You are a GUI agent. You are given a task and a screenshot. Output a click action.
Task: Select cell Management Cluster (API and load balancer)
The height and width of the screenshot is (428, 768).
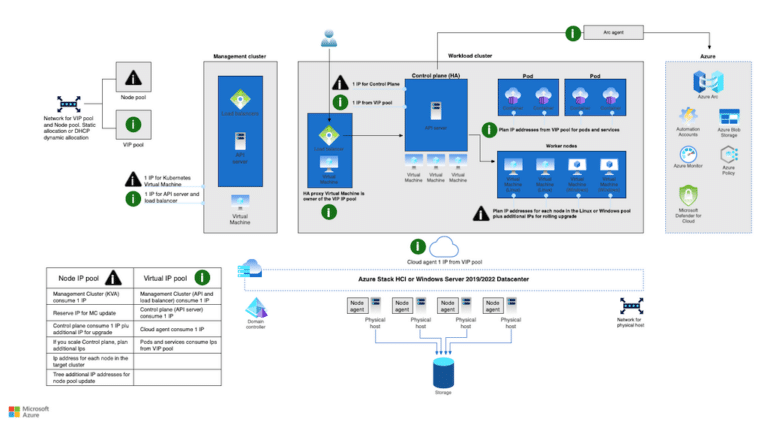(x=177, y=297)
